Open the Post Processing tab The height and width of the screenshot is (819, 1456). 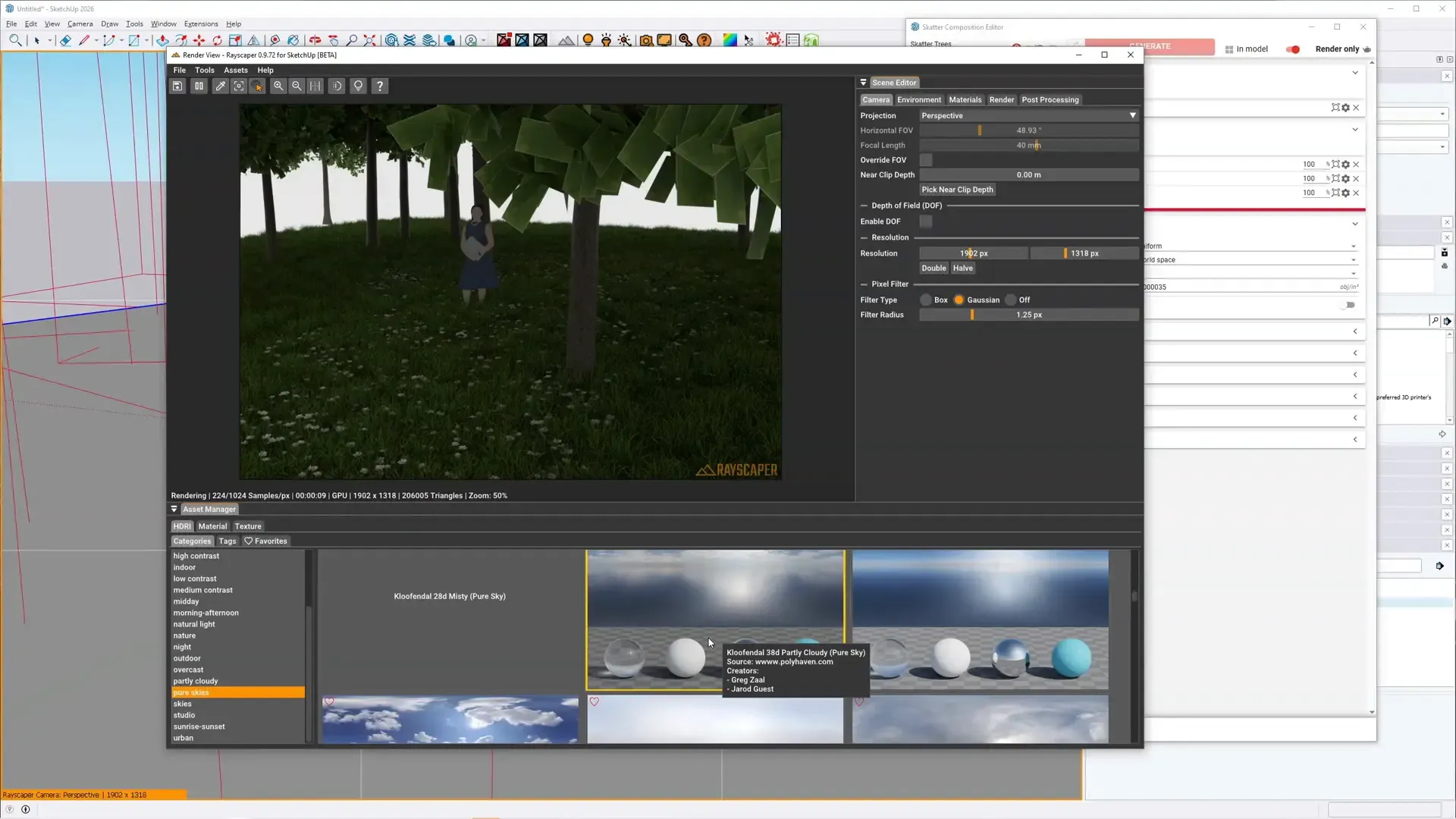[x=1050, y=100]
